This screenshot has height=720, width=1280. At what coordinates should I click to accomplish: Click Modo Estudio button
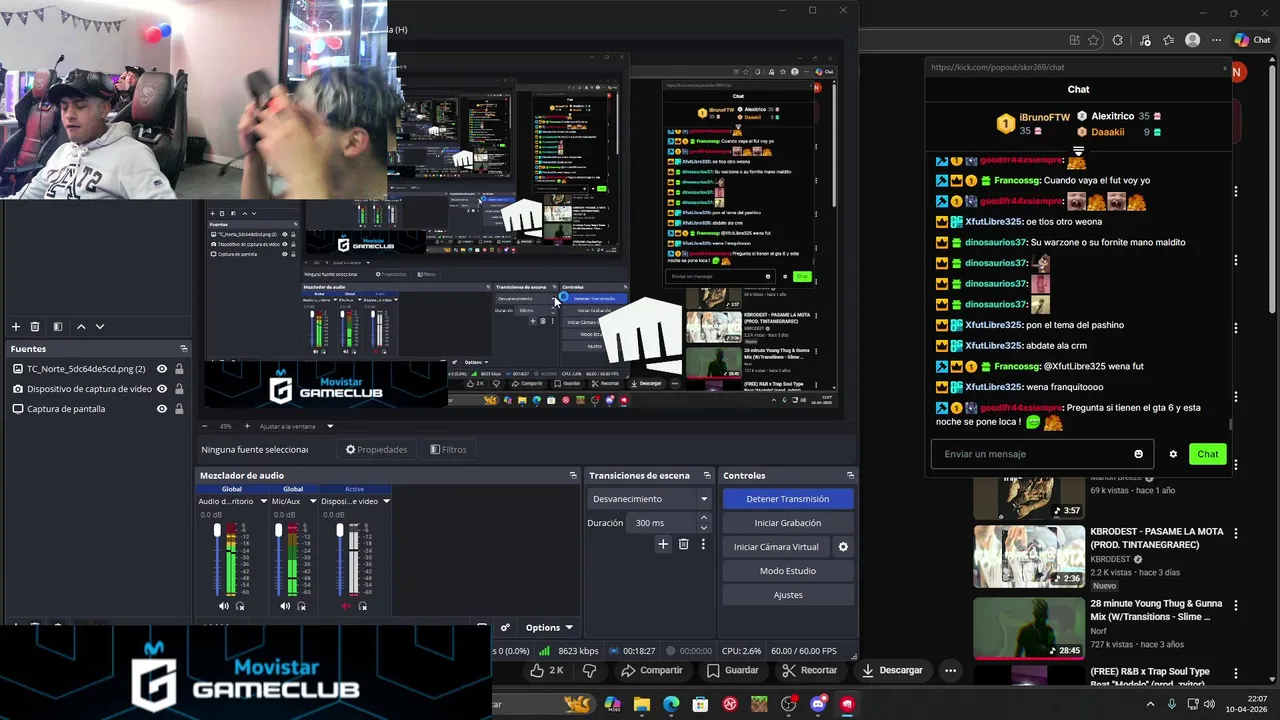pyautogui.click(x=788, y=571)
